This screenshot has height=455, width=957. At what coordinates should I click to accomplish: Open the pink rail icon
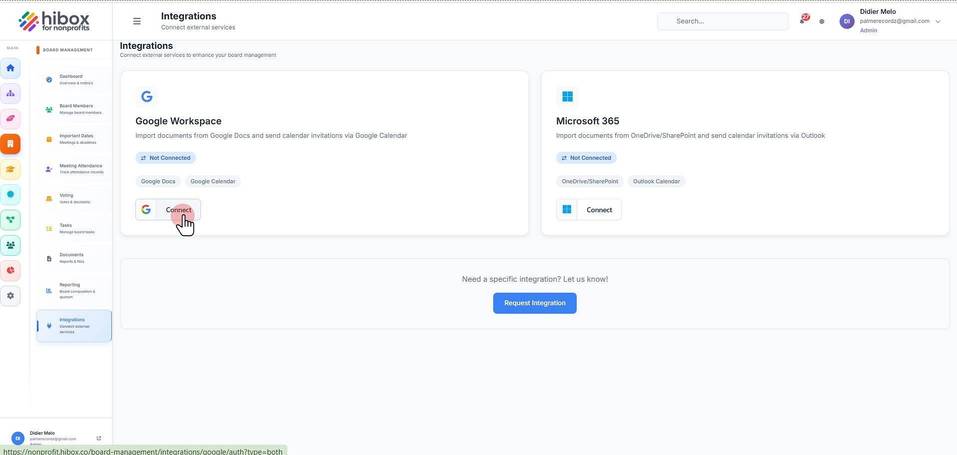click(x=10, y=118)
